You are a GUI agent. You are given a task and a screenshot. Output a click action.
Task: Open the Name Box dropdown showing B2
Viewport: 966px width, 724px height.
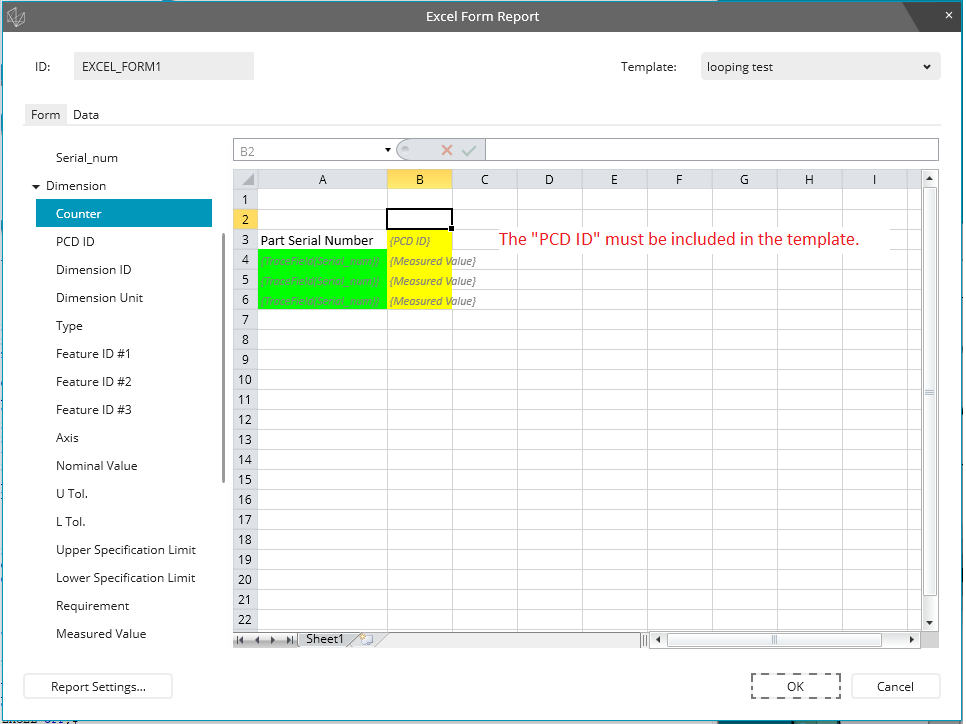pyautogui.click(x=388, y=149)
